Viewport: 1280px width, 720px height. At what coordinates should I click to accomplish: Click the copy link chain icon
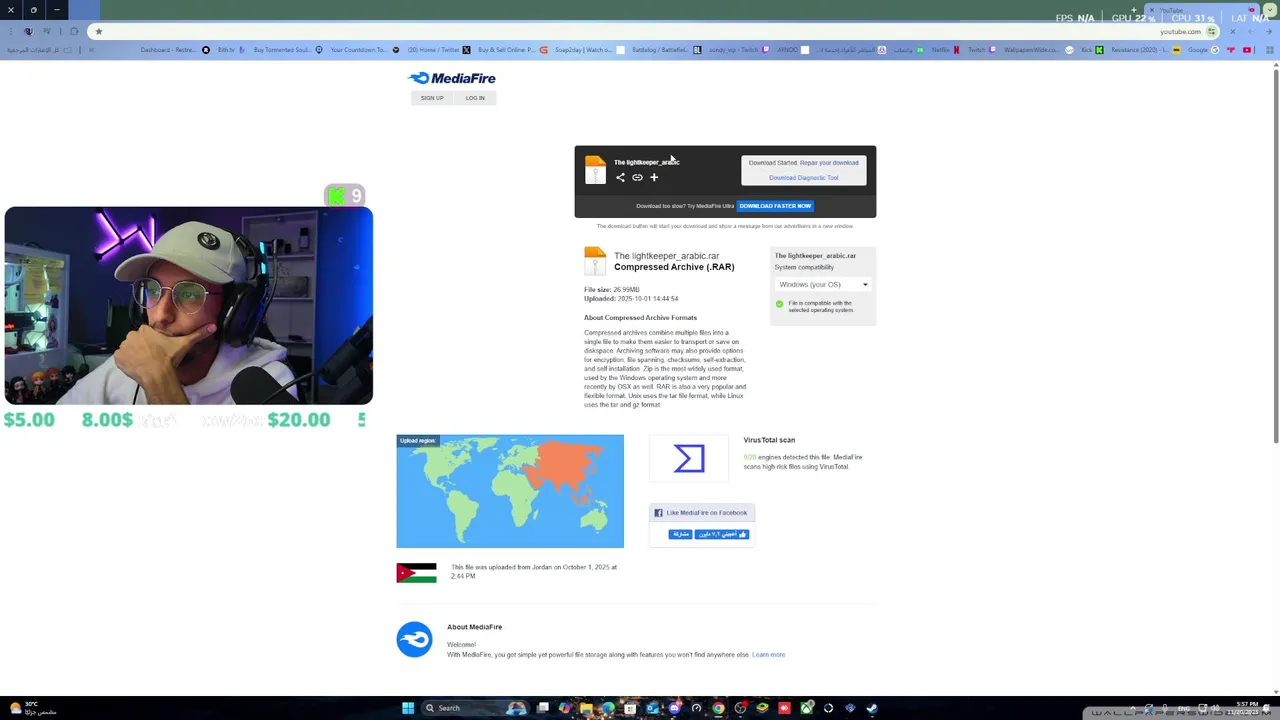pos(637,177)
